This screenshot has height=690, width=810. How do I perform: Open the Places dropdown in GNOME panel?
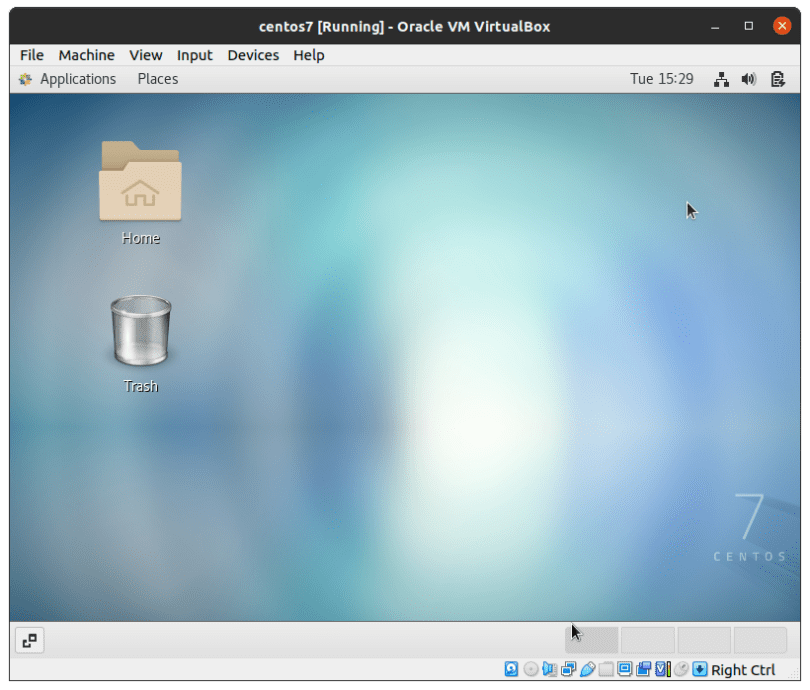click(157, 78)
